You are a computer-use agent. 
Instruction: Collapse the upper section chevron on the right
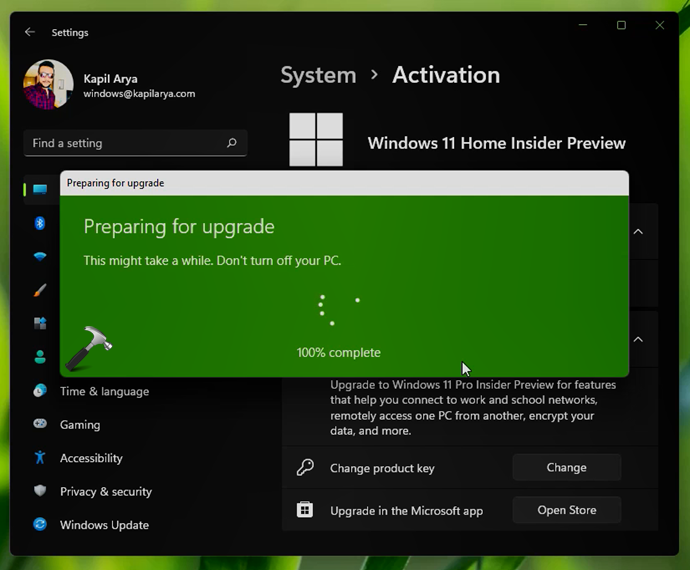click(x=638, y=232)
